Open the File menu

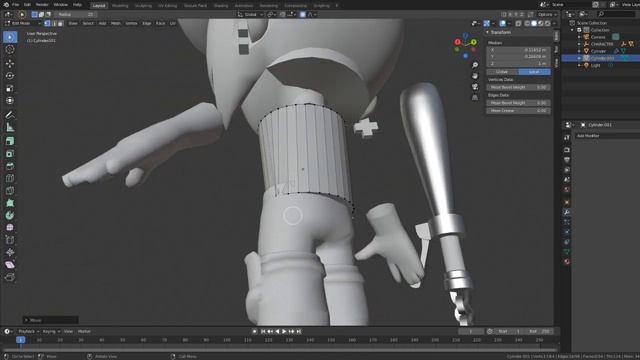click(16, 4)
